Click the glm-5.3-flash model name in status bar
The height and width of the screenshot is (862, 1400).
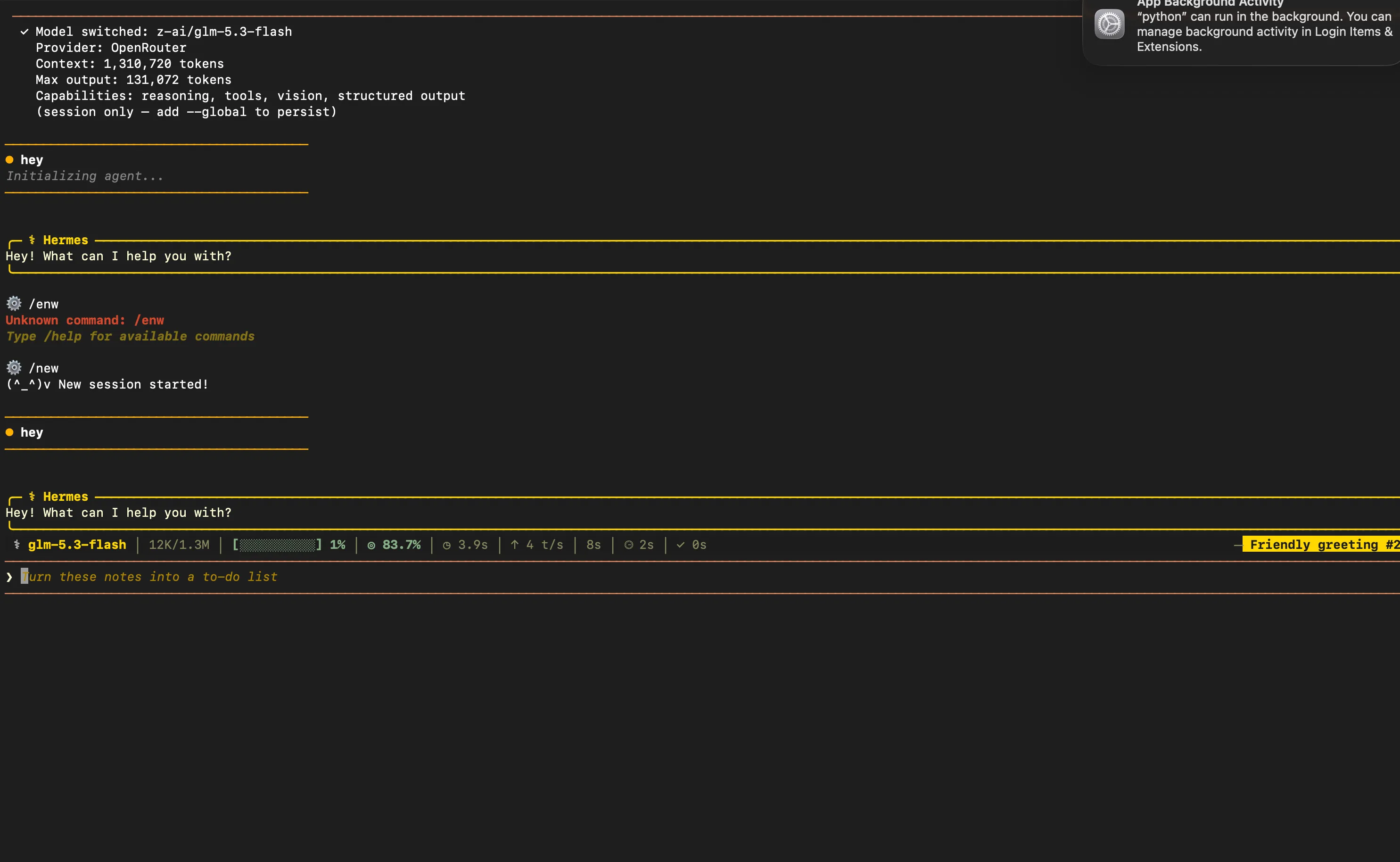pyautogui.click(x=77, y=545)
